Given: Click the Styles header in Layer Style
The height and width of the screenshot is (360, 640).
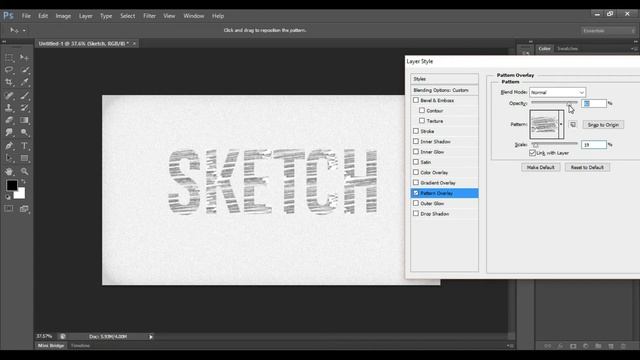Looking at the screenshot, I should 444,79.
